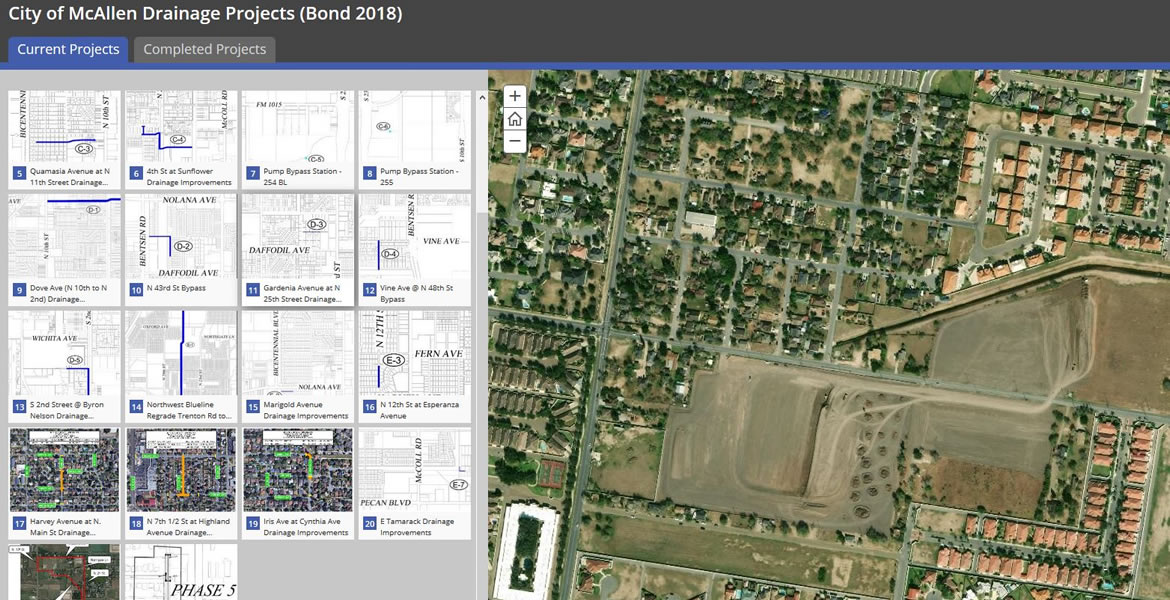1170x600 pixels.
Task: Open Harvey Avenue at N. Main St thumbnail
Action: pos(65,470)
